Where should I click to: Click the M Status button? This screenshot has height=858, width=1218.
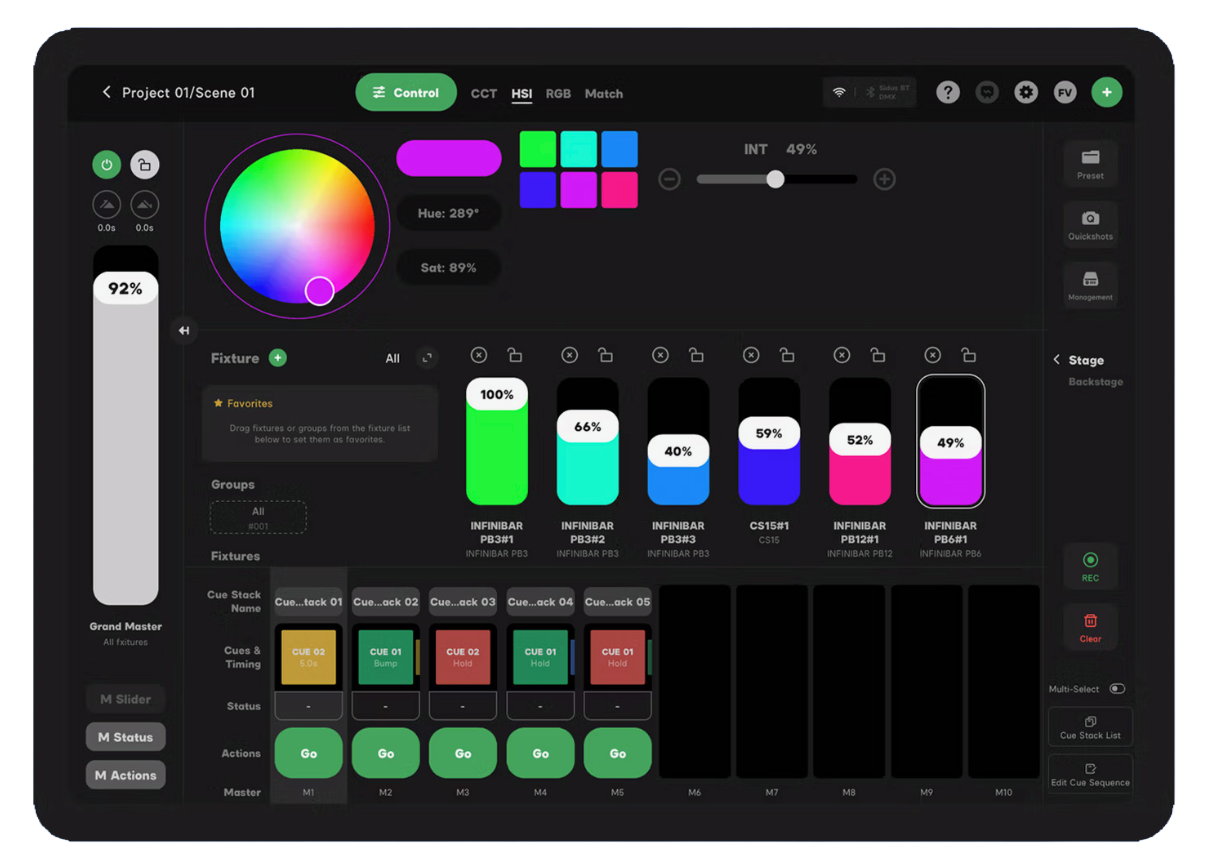tap(126, 737)
